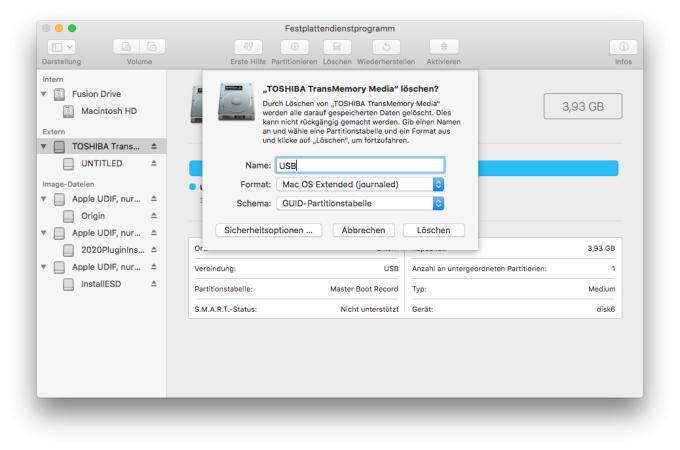Screen dimensions: 680x450
Task: Click the Erste Hilfe toolbar icon
Action: (248, 47)
